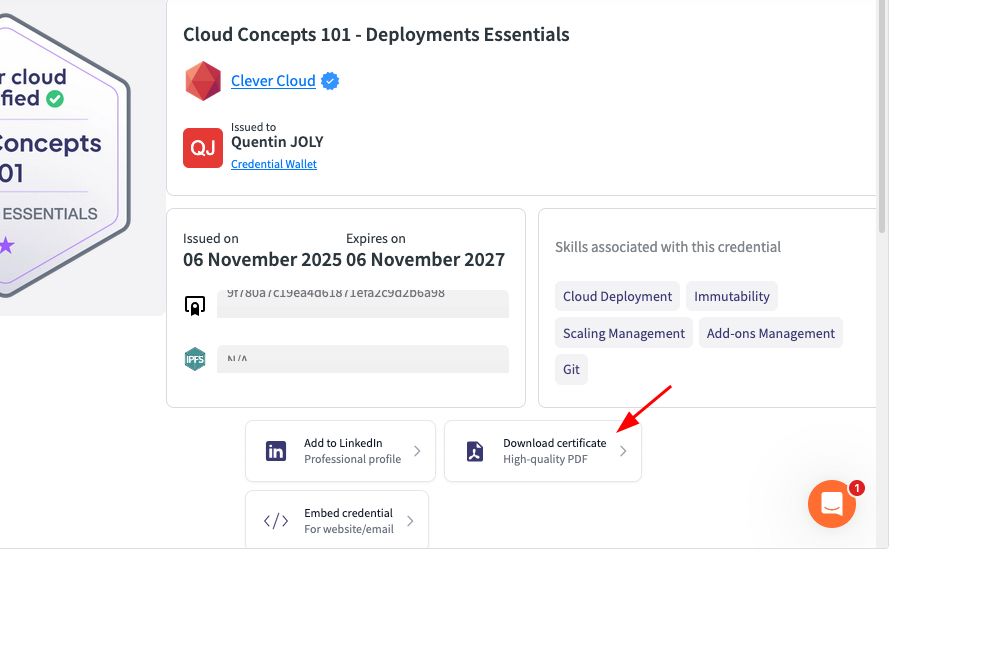This screenshot has height=663, width=988.
Task: Expand the Embed credential chevron
Action: click(410, 521)
